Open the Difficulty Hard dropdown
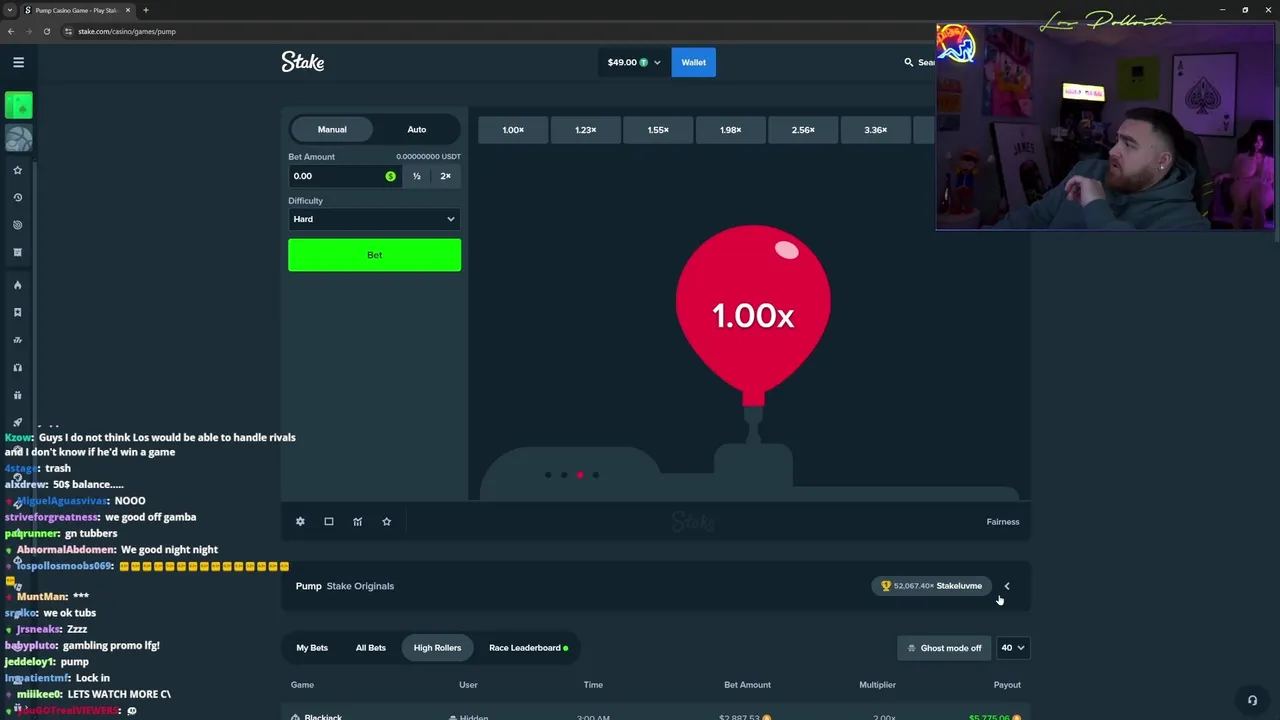1280x720 pixels. pyautogui.click(x=374, y=219)
